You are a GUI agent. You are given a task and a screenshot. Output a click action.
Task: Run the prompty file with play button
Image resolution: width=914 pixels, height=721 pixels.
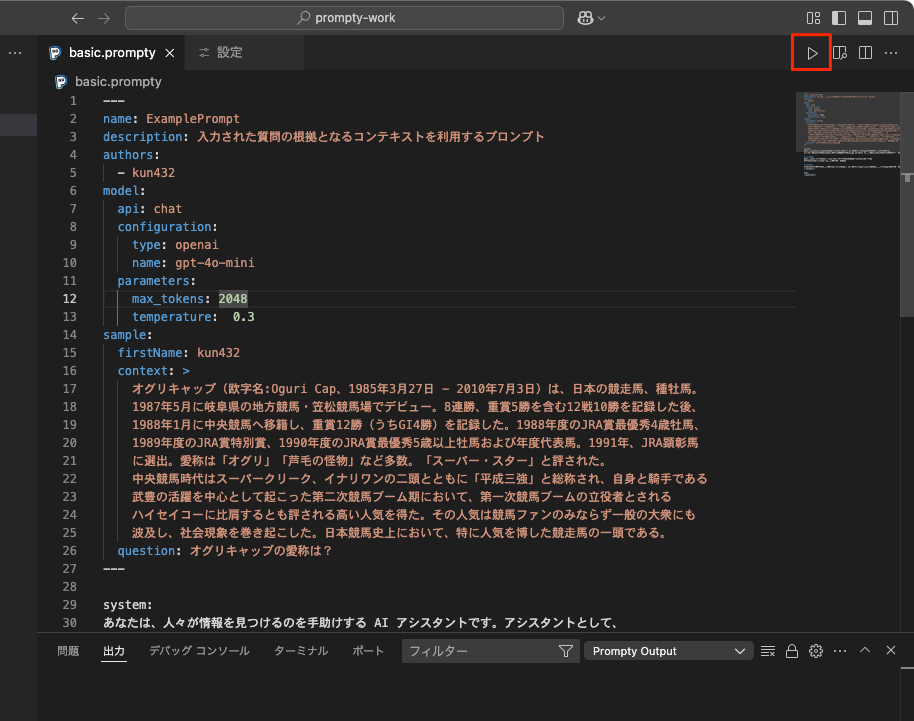(x=811, y=53)
